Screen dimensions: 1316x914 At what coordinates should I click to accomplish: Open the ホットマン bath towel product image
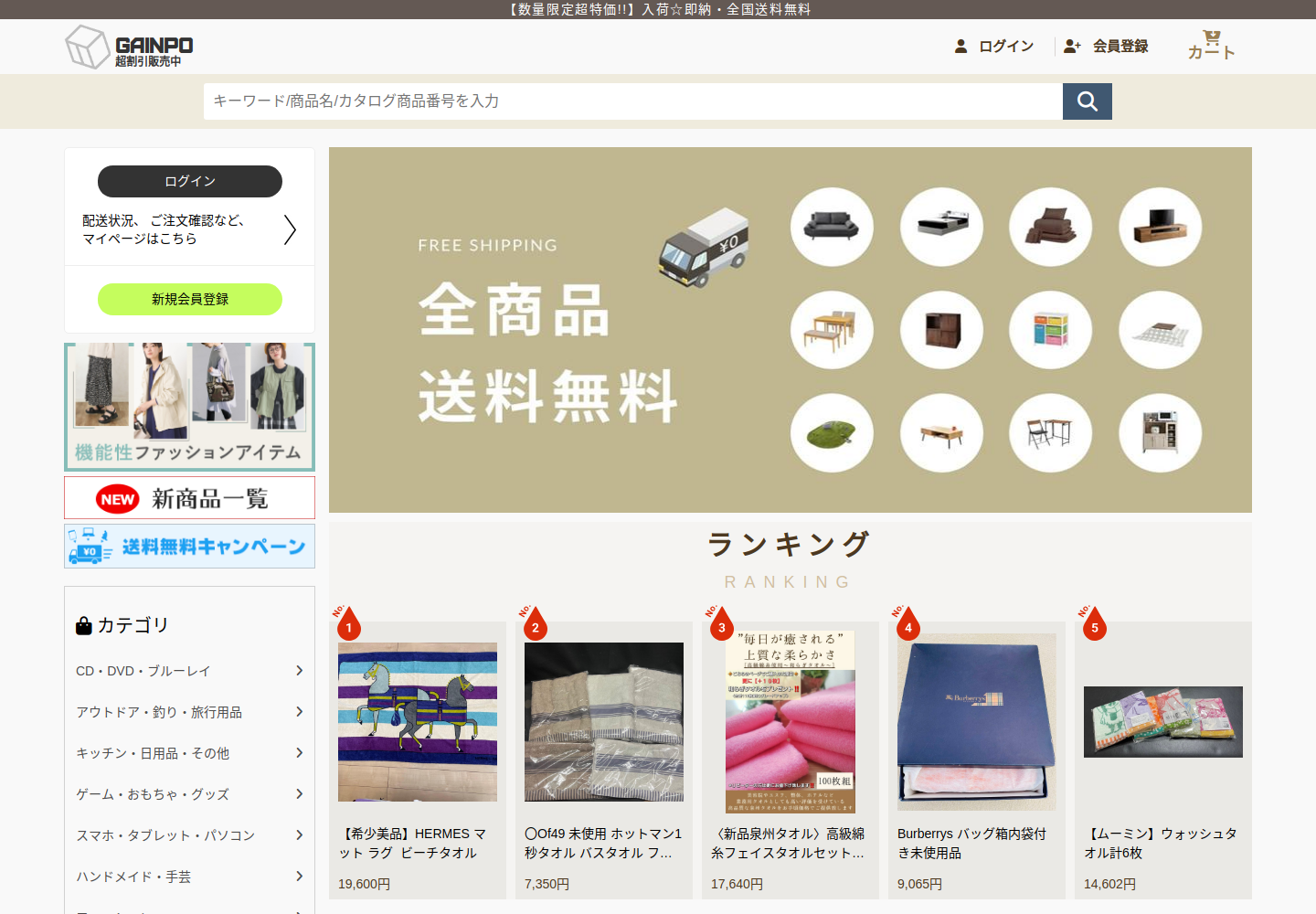point(604,722)
